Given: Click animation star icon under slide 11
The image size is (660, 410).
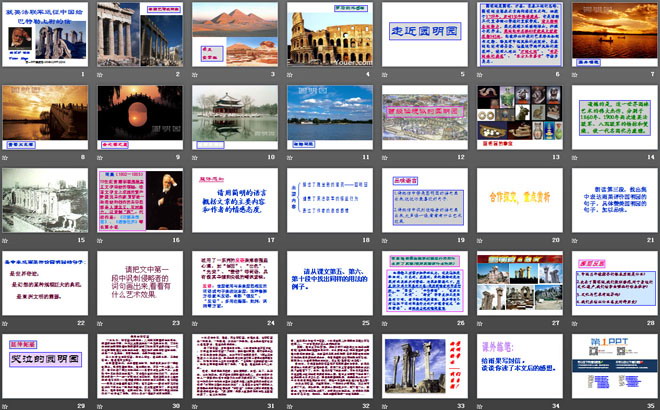Looking at the screenshot, I should pos(290,157).
